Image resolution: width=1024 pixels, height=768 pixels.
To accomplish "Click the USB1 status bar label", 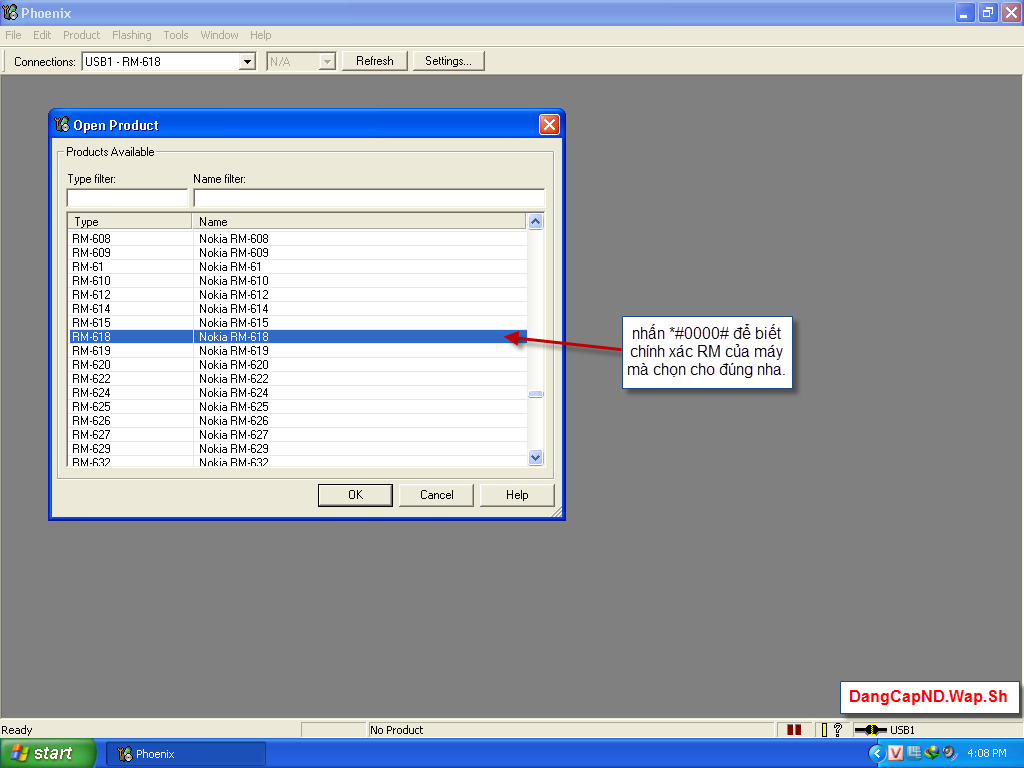I will [x=902, y=729].
